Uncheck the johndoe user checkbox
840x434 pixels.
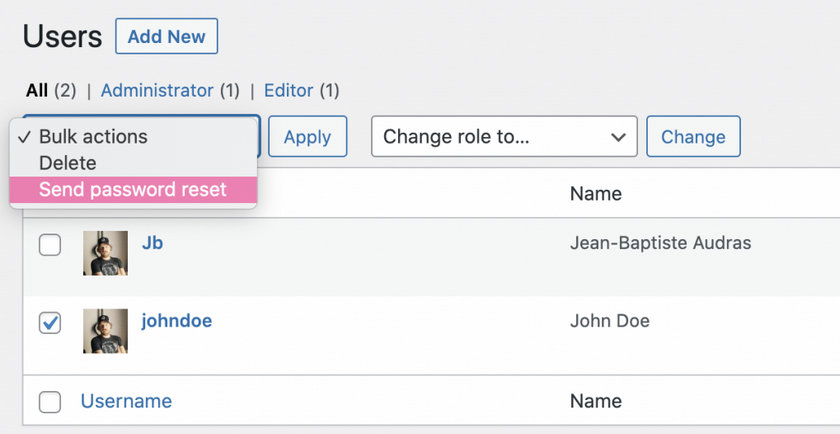pos(50,323)
